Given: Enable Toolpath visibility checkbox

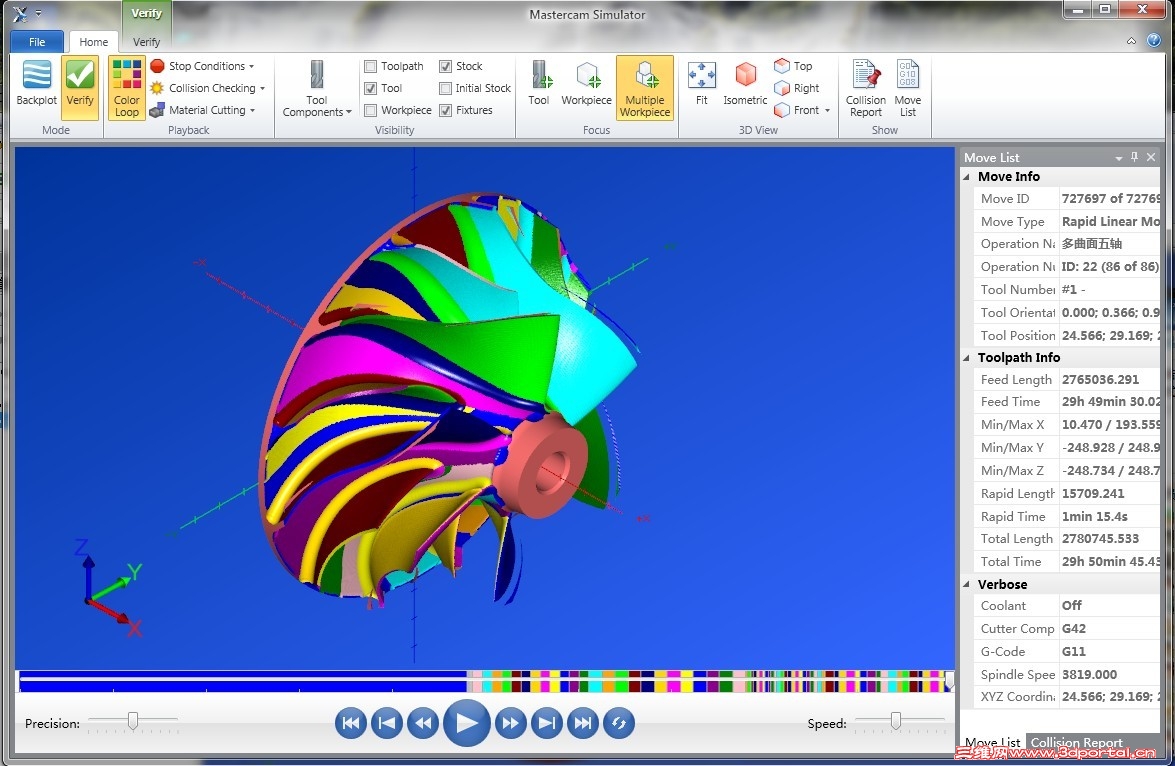Looking at the screenshot, I should (370, 66).
